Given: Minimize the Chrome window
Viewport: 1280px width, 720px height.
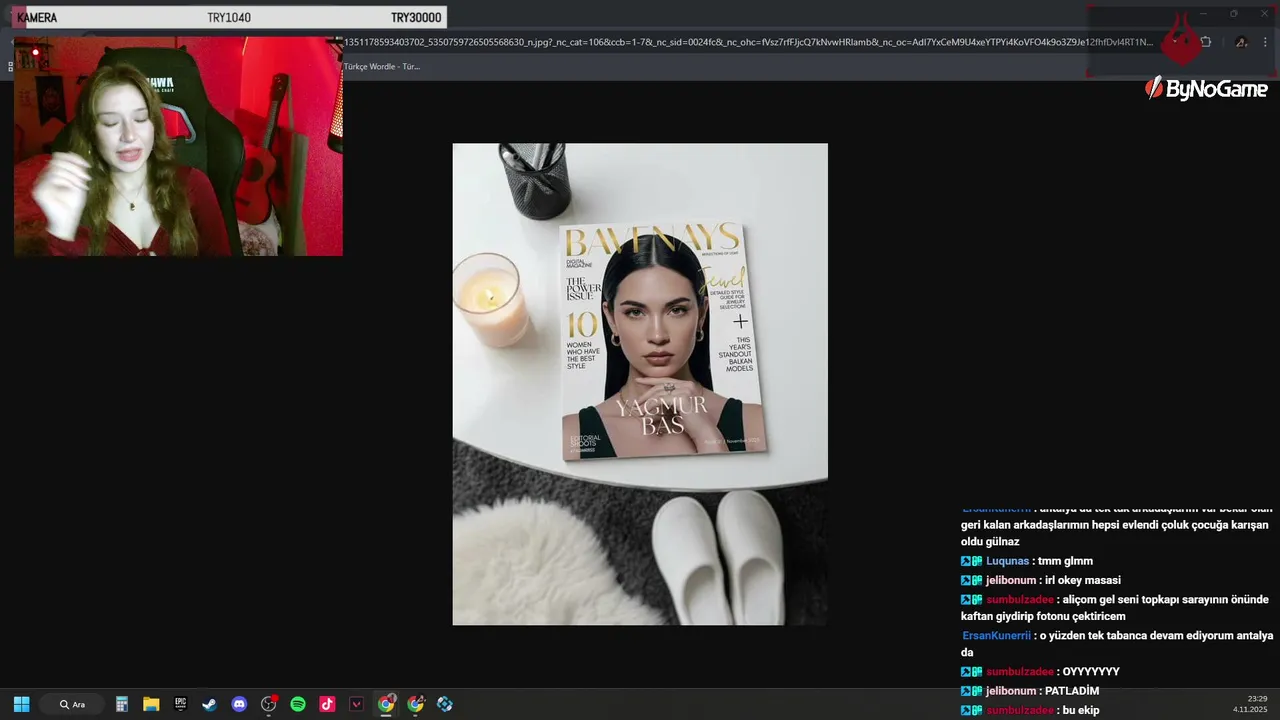Looking at the screenshot, I should [1203, 14].
